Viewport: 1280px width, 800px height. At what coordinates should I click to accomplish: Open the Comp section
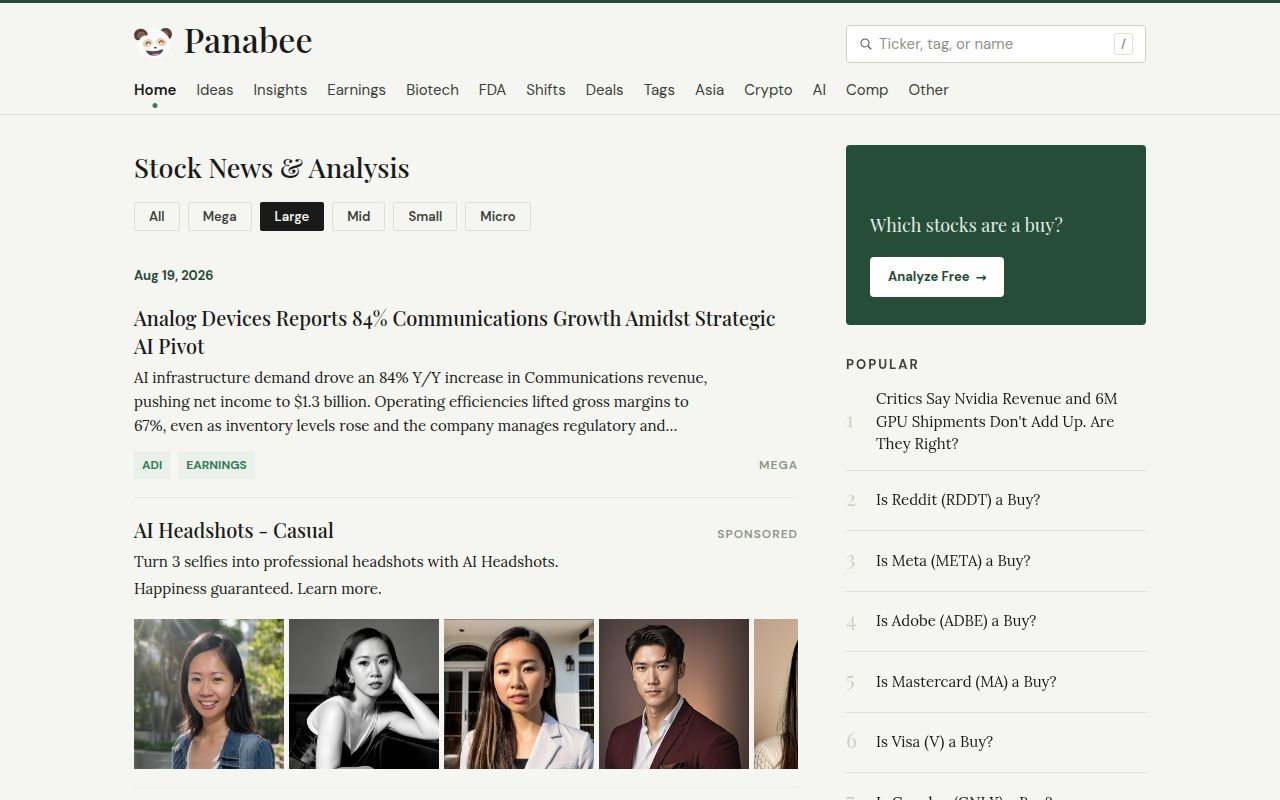coord(867,90)
